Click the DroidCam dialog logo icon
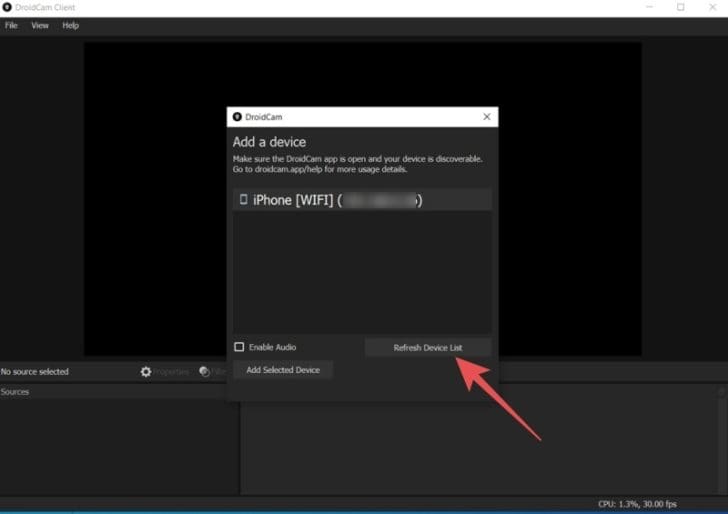 [237, 117]
